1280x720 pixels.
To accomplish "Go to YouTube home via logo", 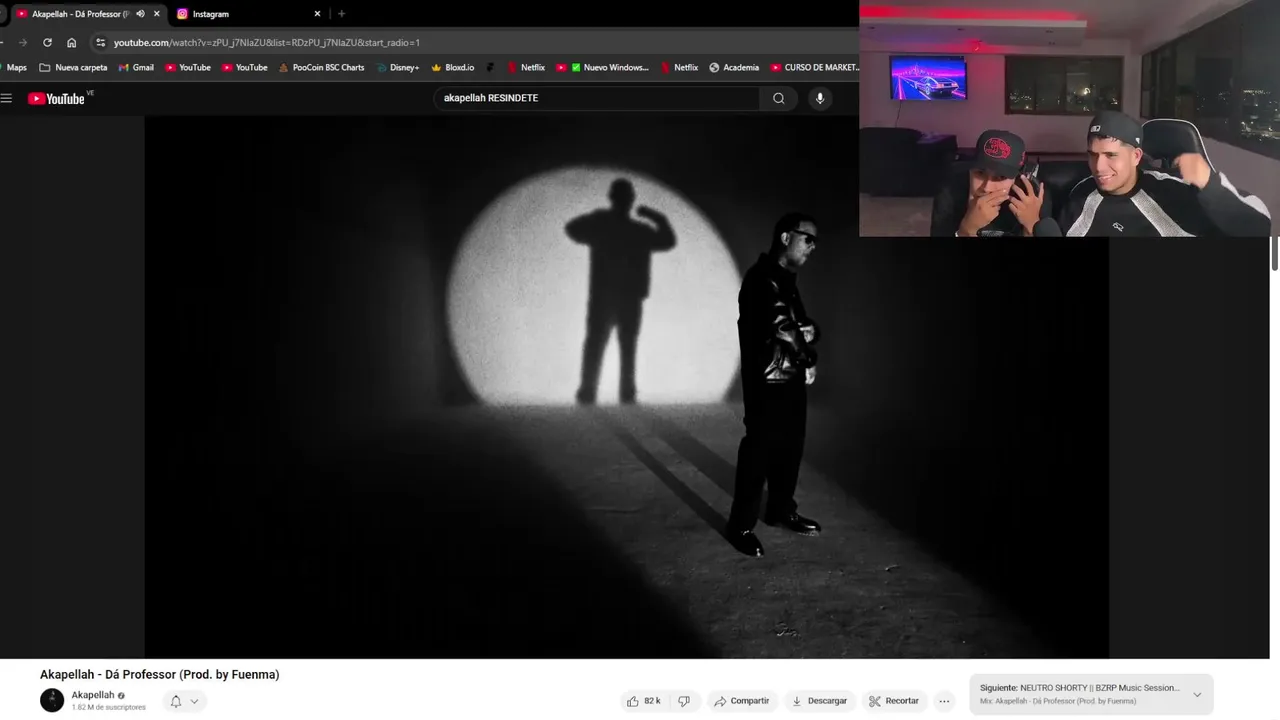I will pos(57,98).
